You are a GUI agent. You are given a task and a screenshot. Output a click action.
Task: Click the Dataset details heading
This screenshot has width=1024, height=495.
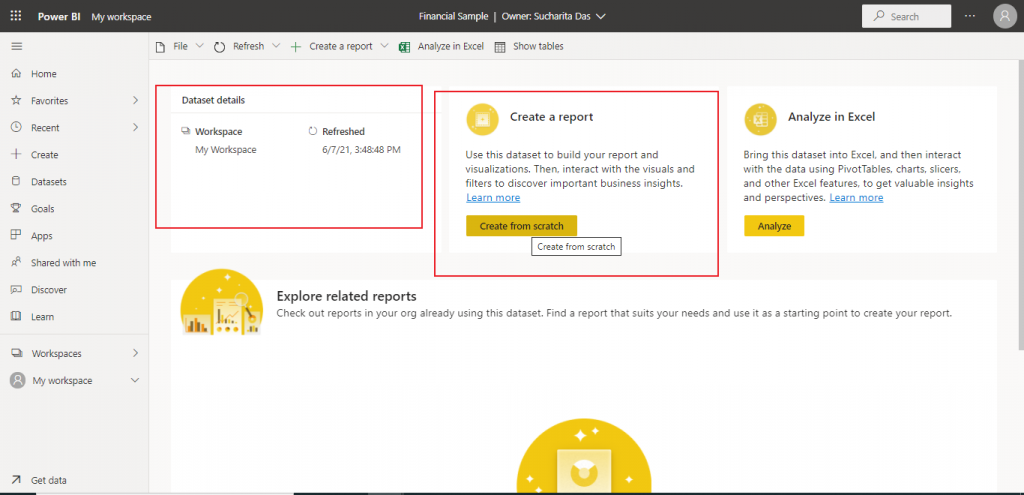pyautogui.click(x=214, y=101)
